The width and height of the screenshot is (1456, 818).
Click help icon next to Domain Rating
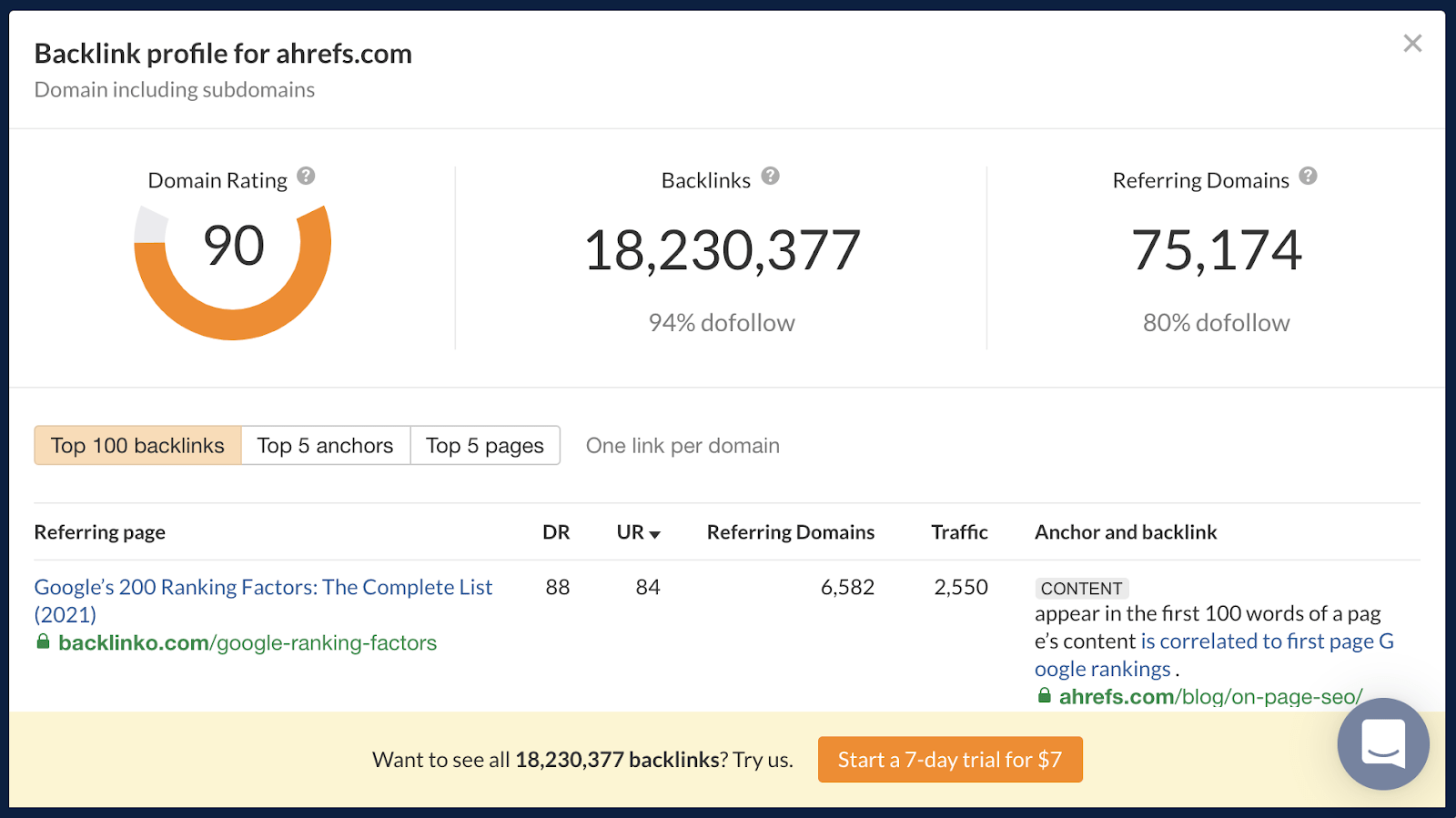point(306,177)
